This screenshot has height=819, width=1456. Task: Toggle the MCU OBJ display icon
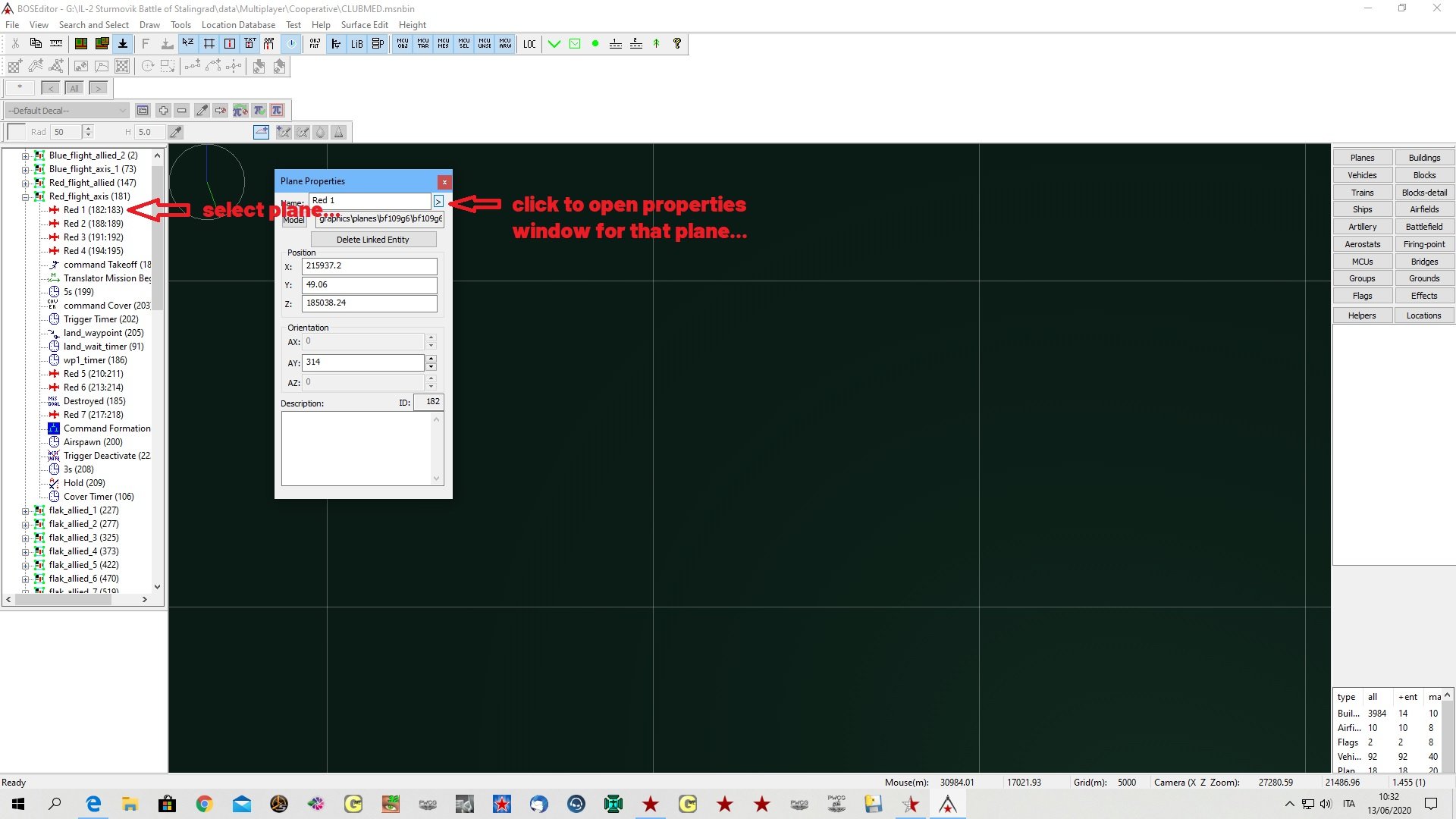pos(403,44)
